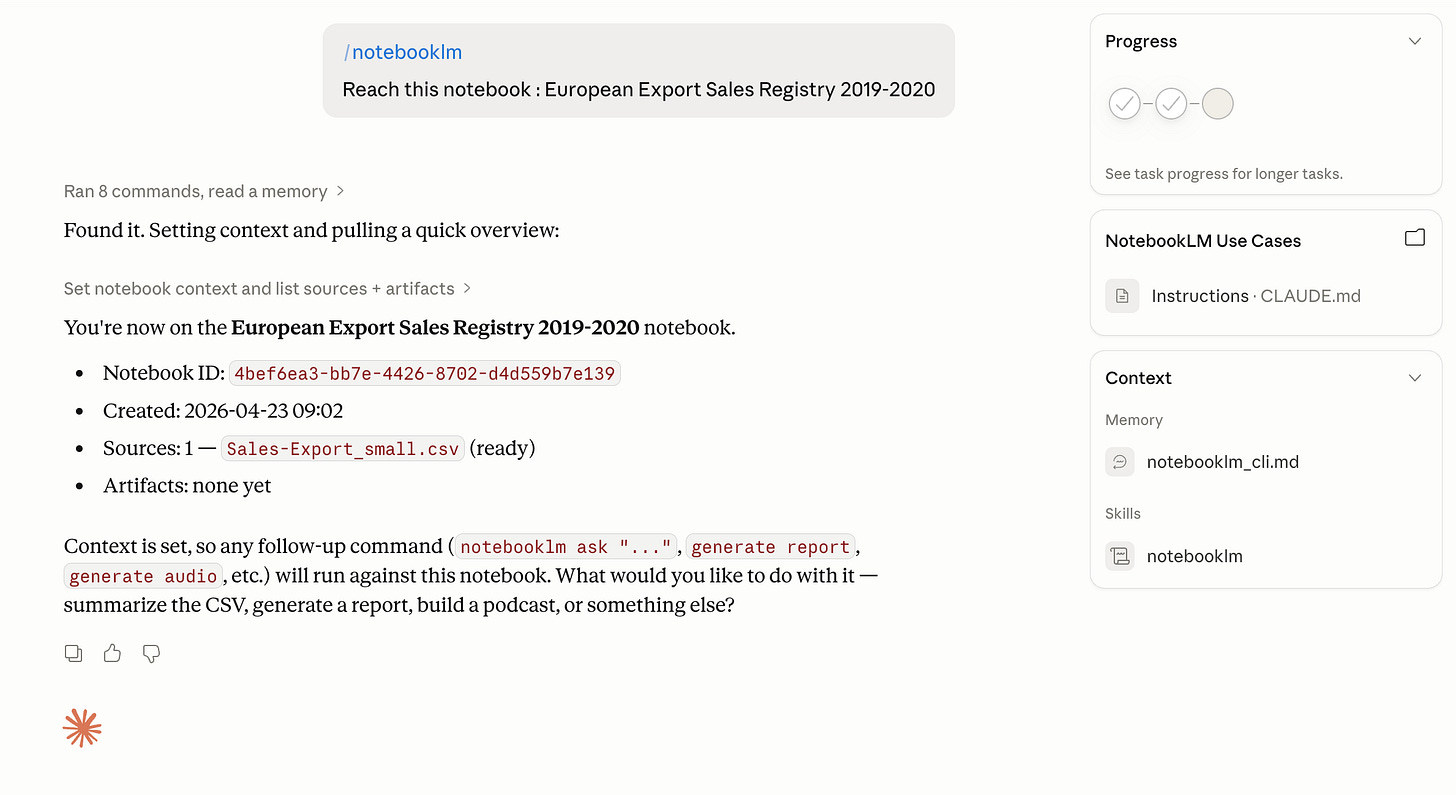Click the user message 'Reach this notebook' text

[x=639, y=89]
